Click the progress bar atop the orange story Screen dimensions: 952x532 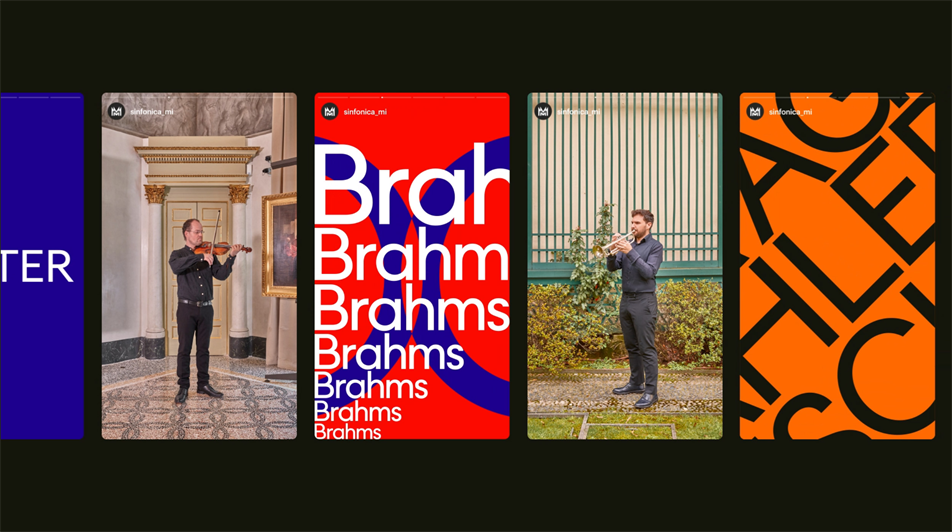(837, 97)
